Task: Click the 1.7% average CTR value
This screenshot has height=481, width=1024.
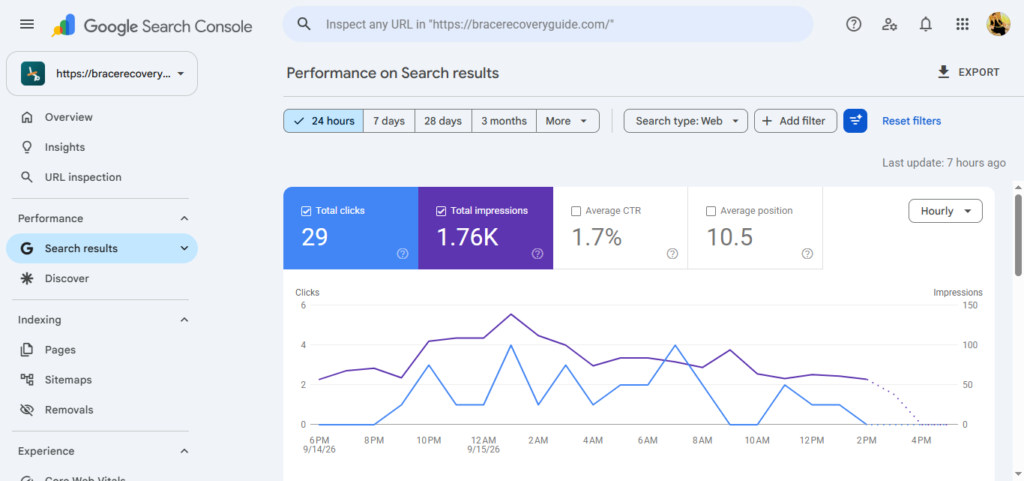Action: (x=597, y=238)
